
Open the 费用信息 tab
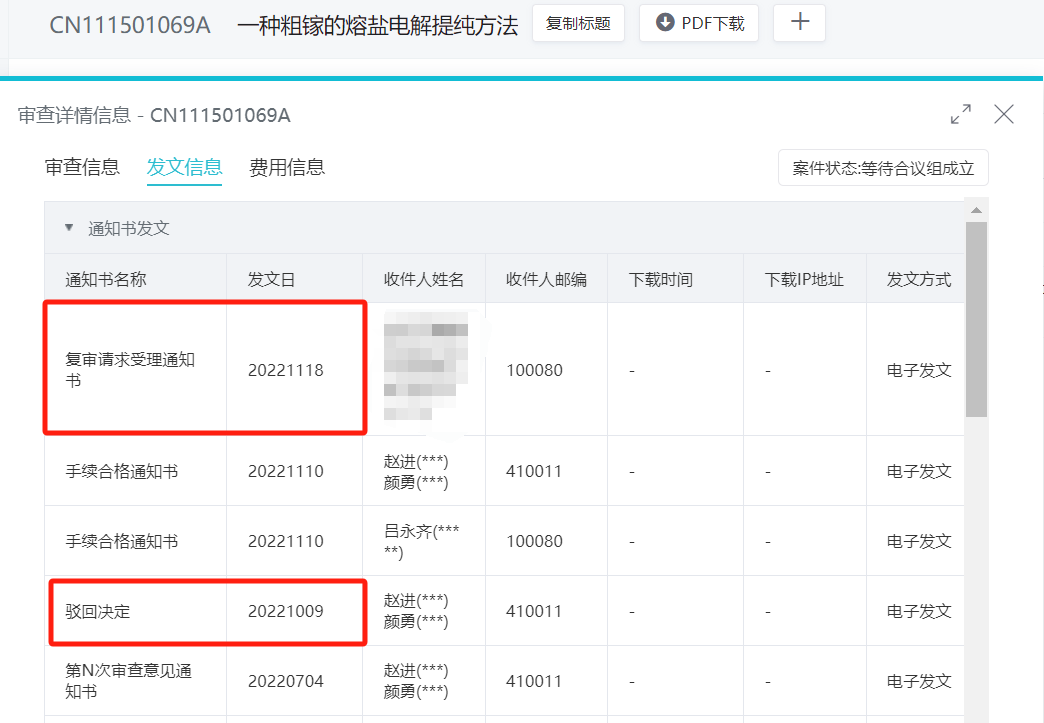[x=287, y=167]
